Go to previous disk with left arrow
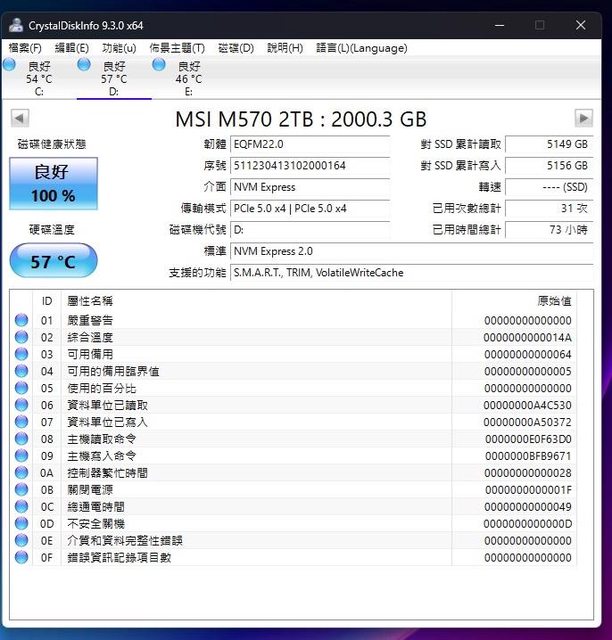The width and height of the screenshot is (612, 640). pos(19,119)
